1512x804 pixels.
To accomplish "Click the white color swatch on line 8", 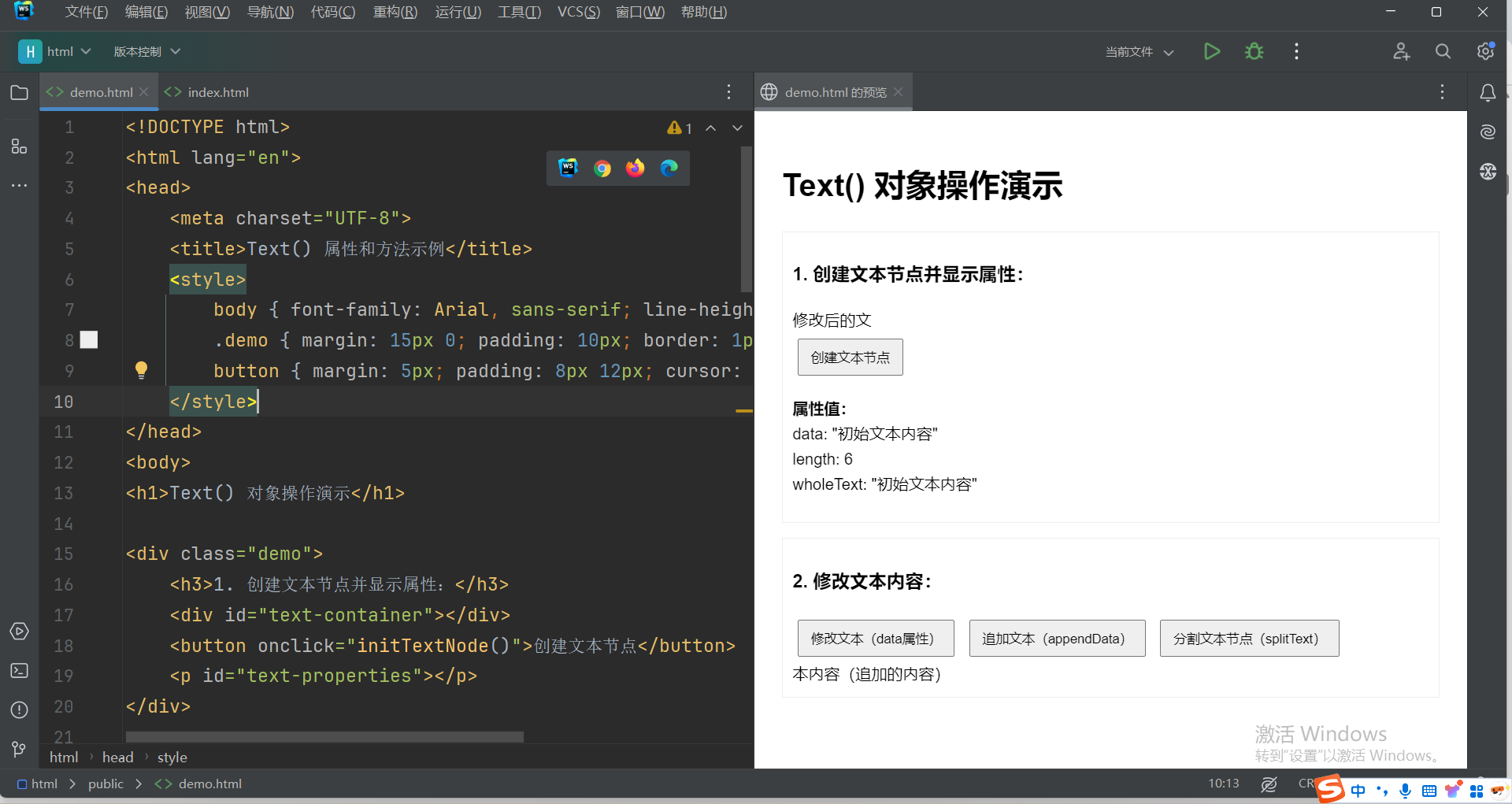I will (88, 339).
